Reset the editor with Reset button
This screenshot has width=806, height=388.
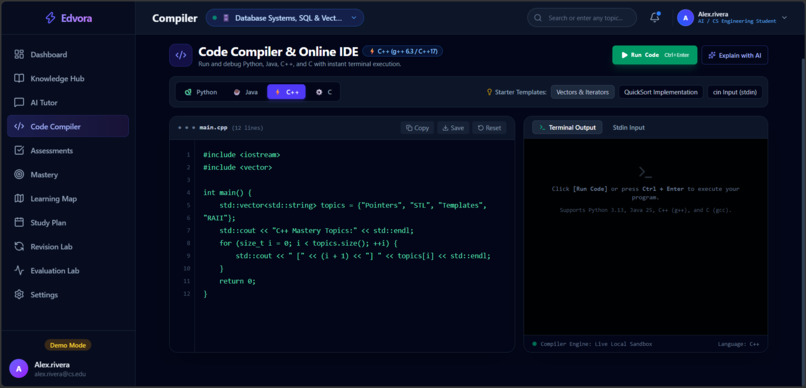click(489, 128)
